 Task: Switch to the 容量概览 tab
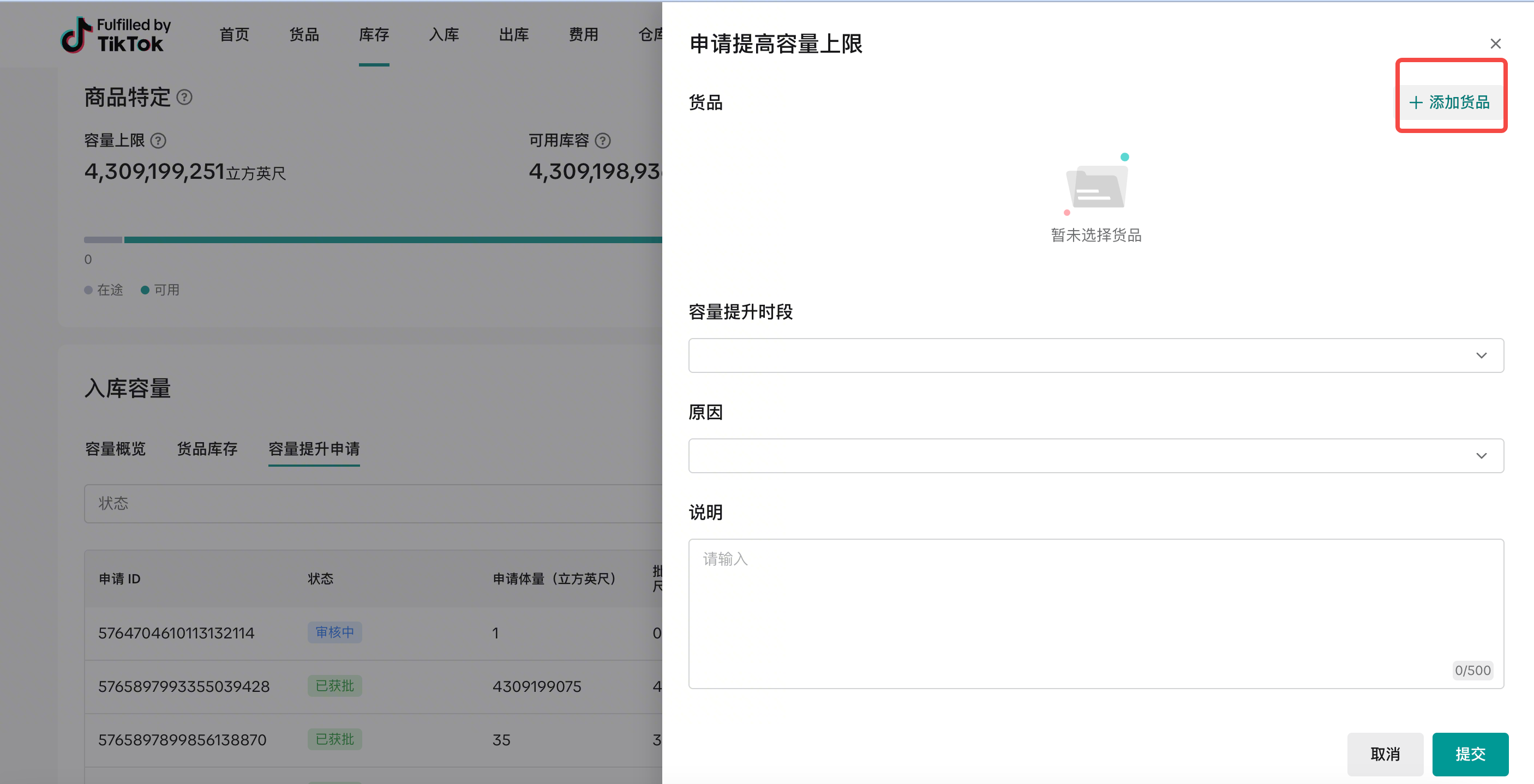(115, 449)
